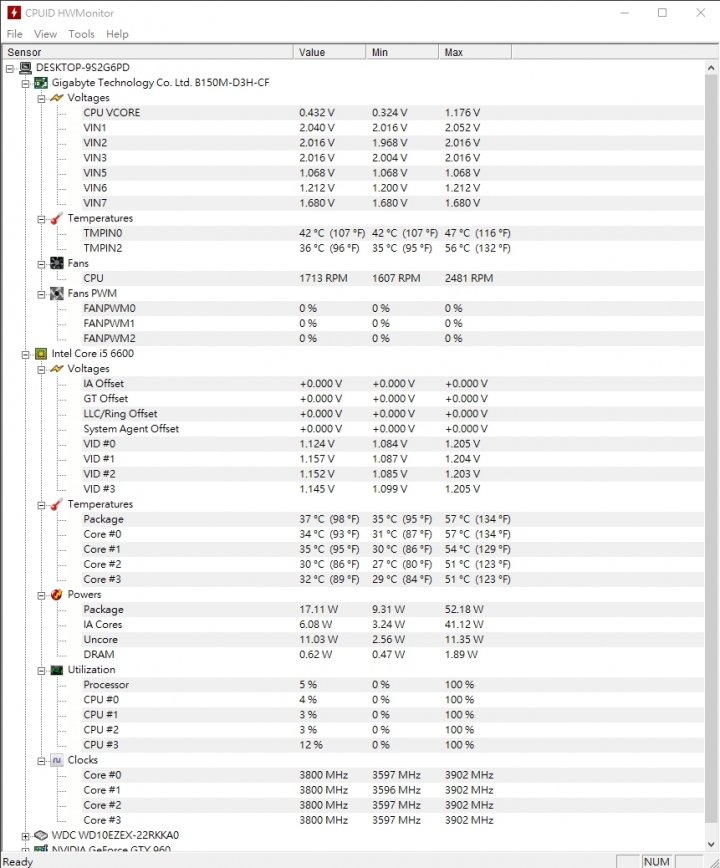Collapse the Powers group
The image size is (720, 868).
(x=42, y=596)
